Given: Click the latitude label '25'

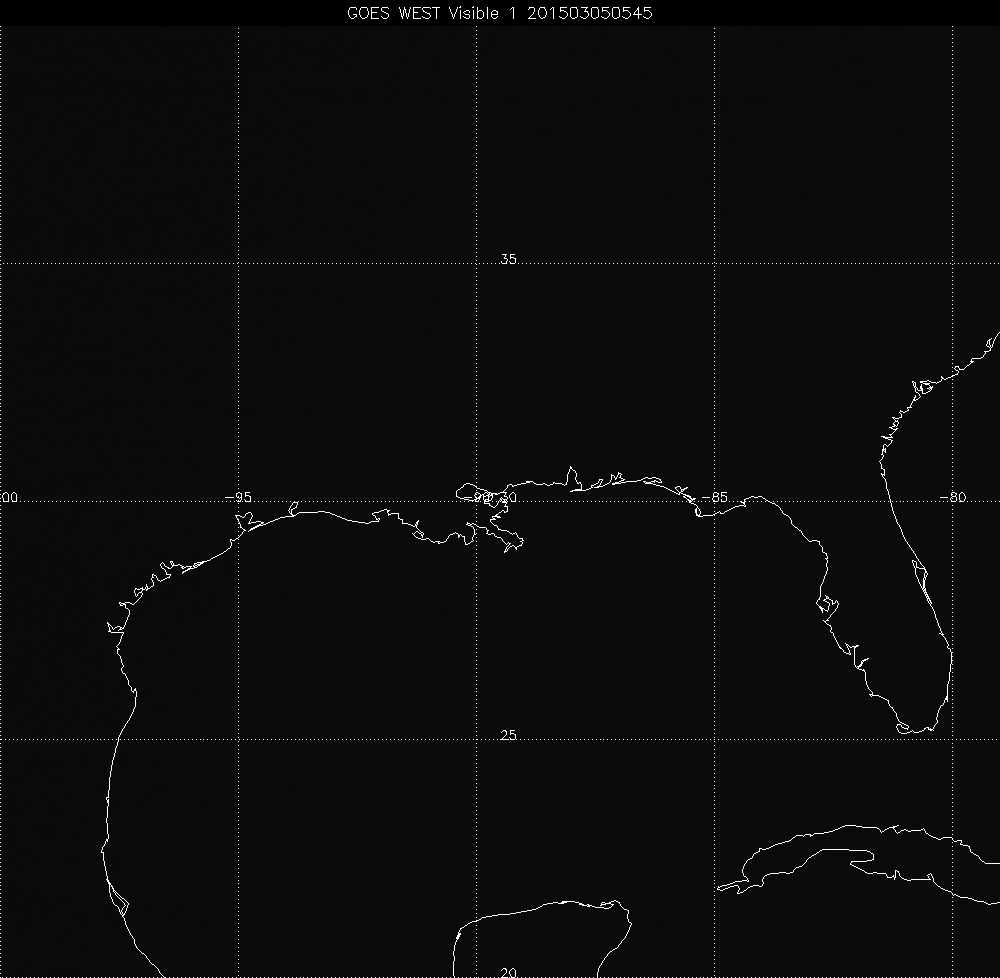Looking at the screenshot, I should [508, 735].
